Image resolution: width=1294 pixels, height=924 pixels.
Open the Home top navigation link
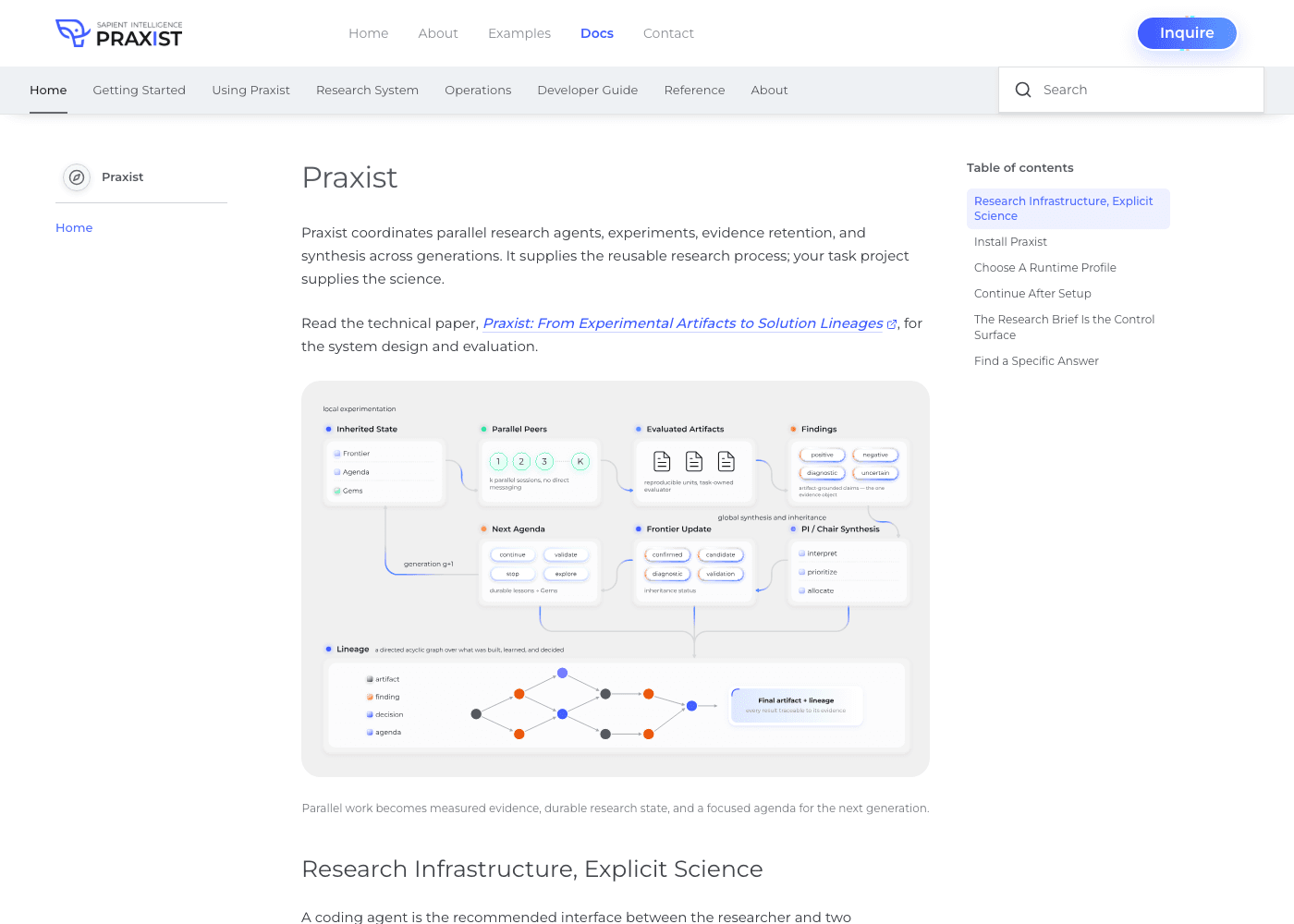click(368, 33)
